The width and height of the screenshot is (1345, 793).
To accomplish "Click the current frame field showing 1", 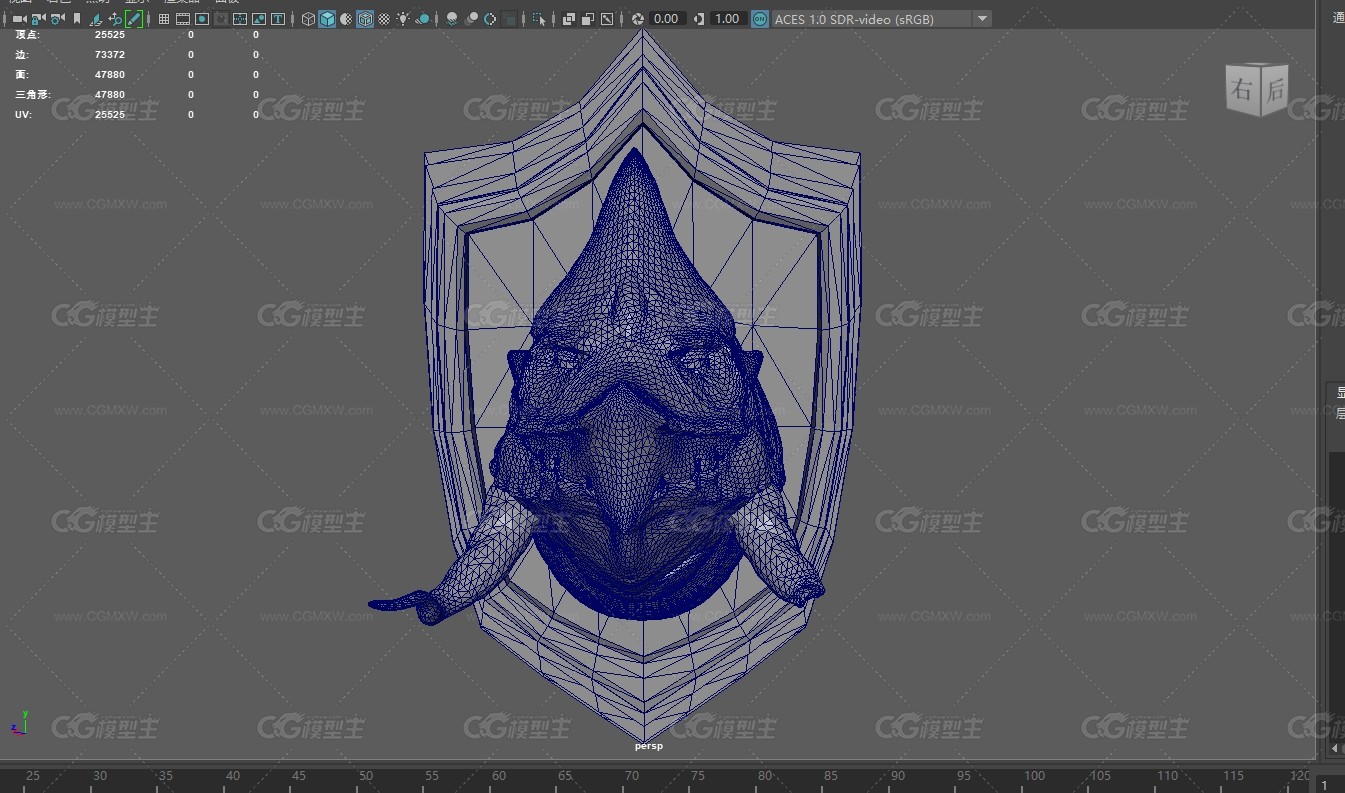I will pos(1331,785).
